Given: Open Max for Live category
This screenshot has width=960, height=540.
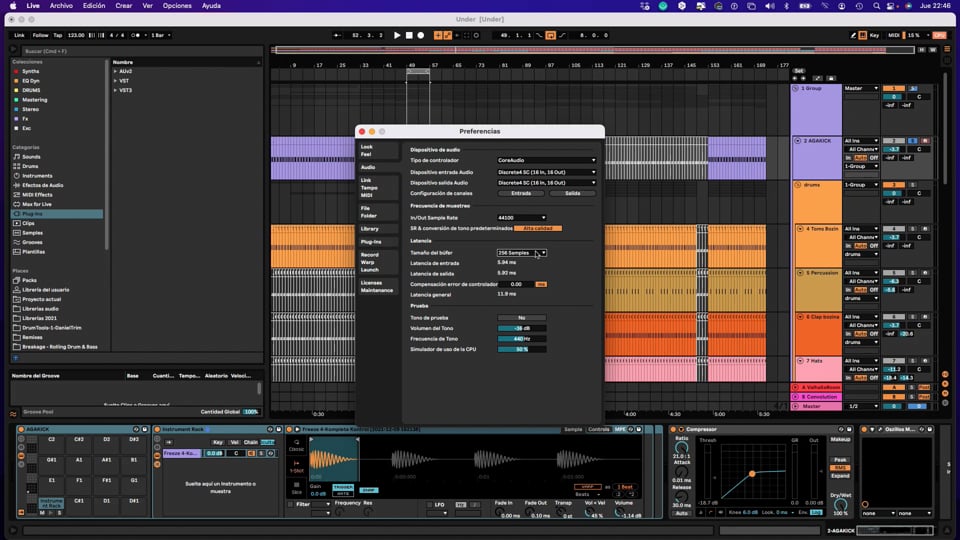Looking at the screenshot, I should tap(37, 204).
